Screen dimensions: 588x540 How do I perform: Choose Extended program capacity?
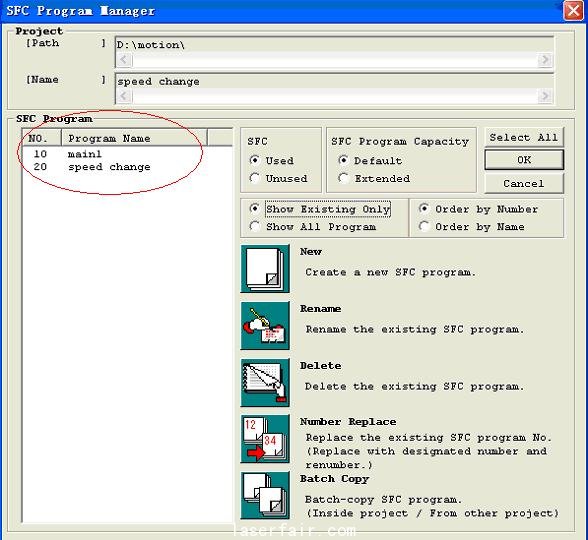[x=343, y=178]
